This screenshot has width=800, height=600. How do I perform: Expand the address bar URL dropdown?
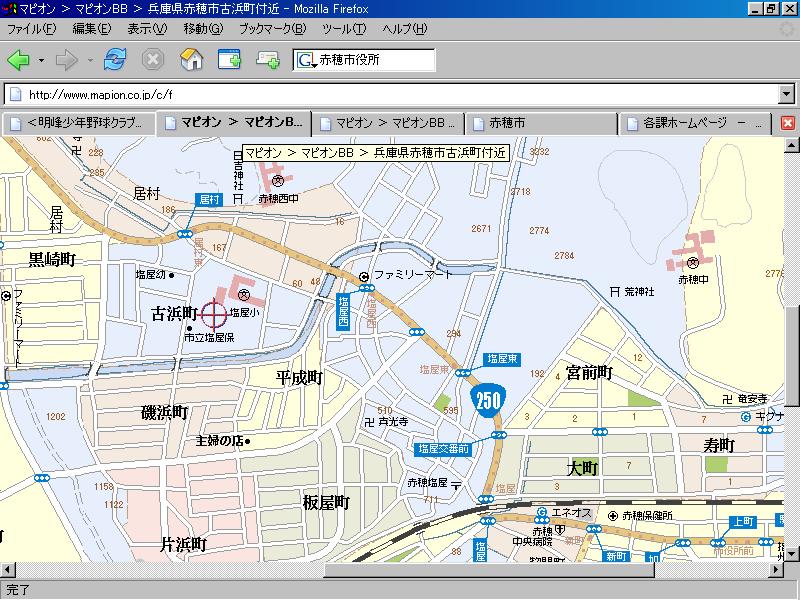tap(787, 94)
